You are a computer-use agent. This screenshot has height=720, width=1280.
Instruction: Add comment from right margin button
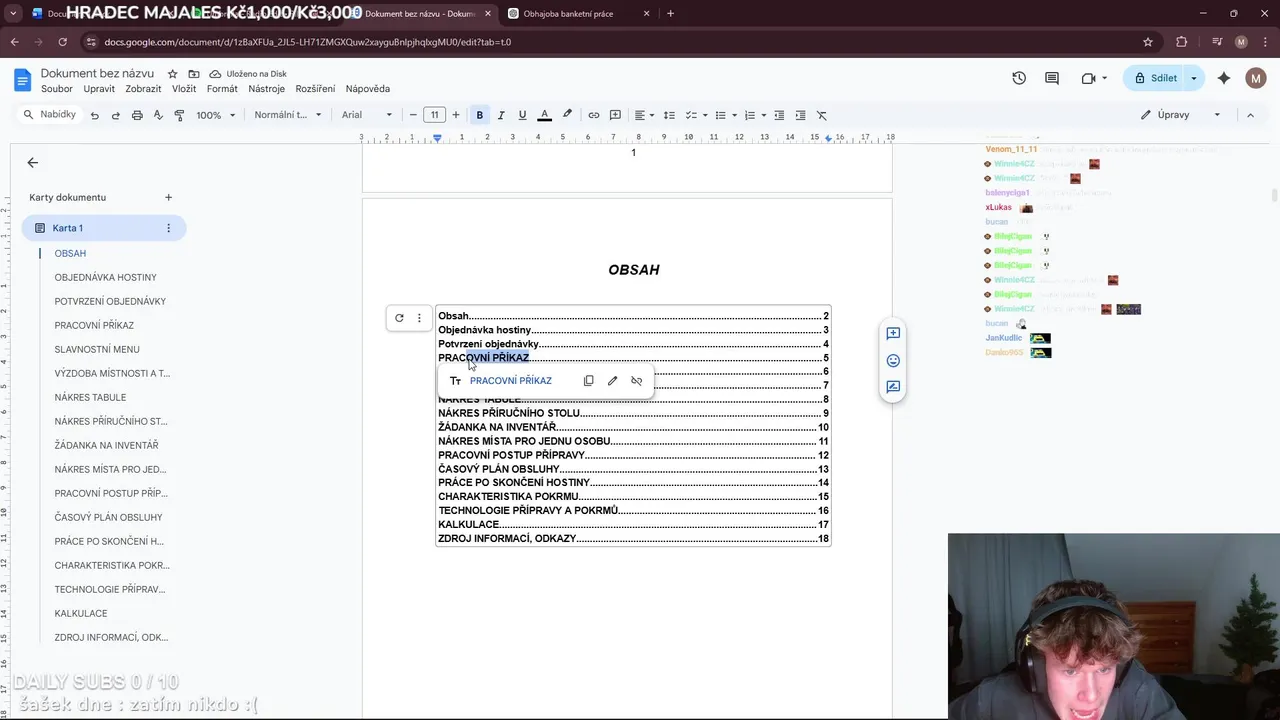coord(893,333)
